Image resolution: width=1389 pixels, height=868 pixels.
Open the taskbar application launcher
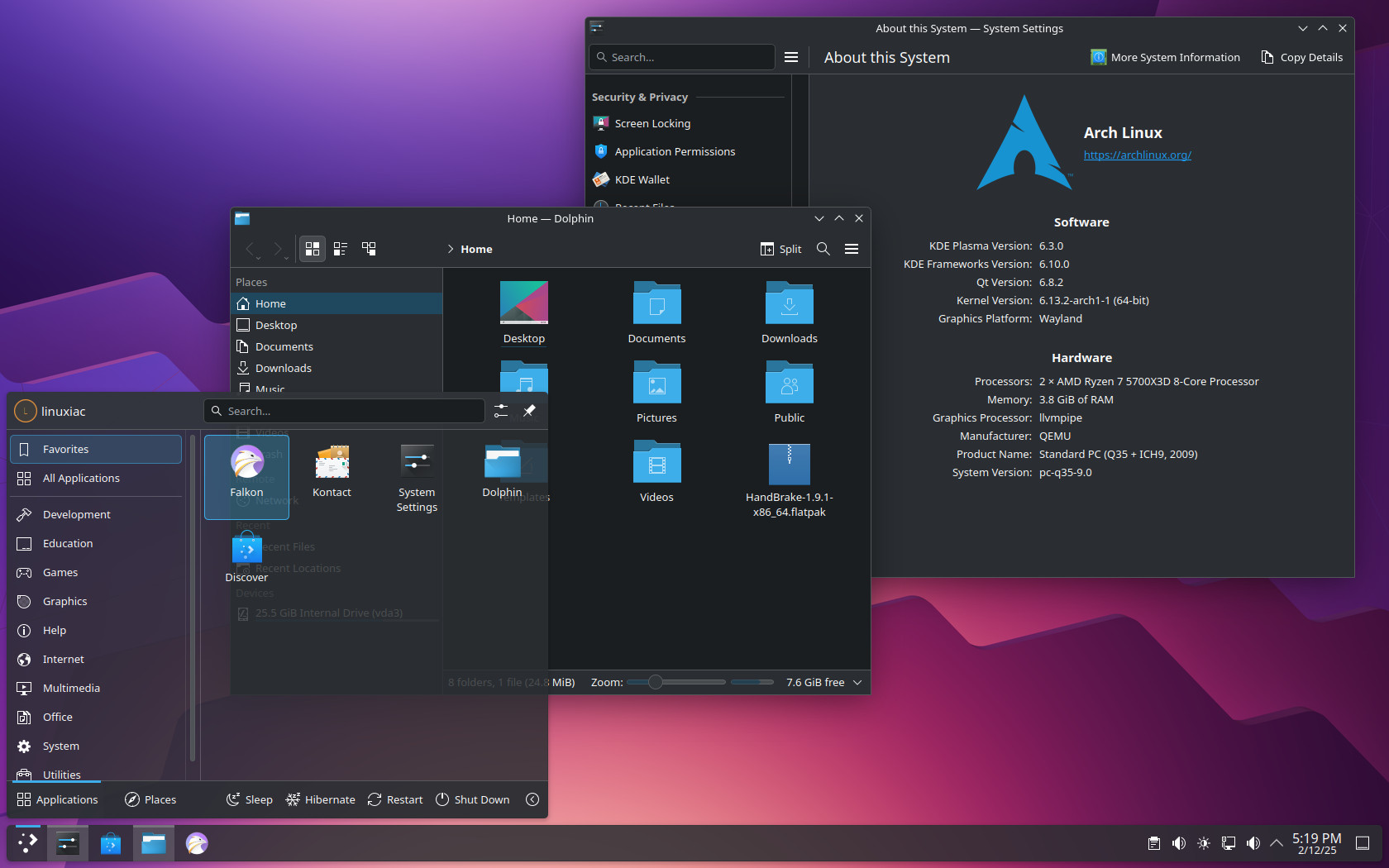27,843
